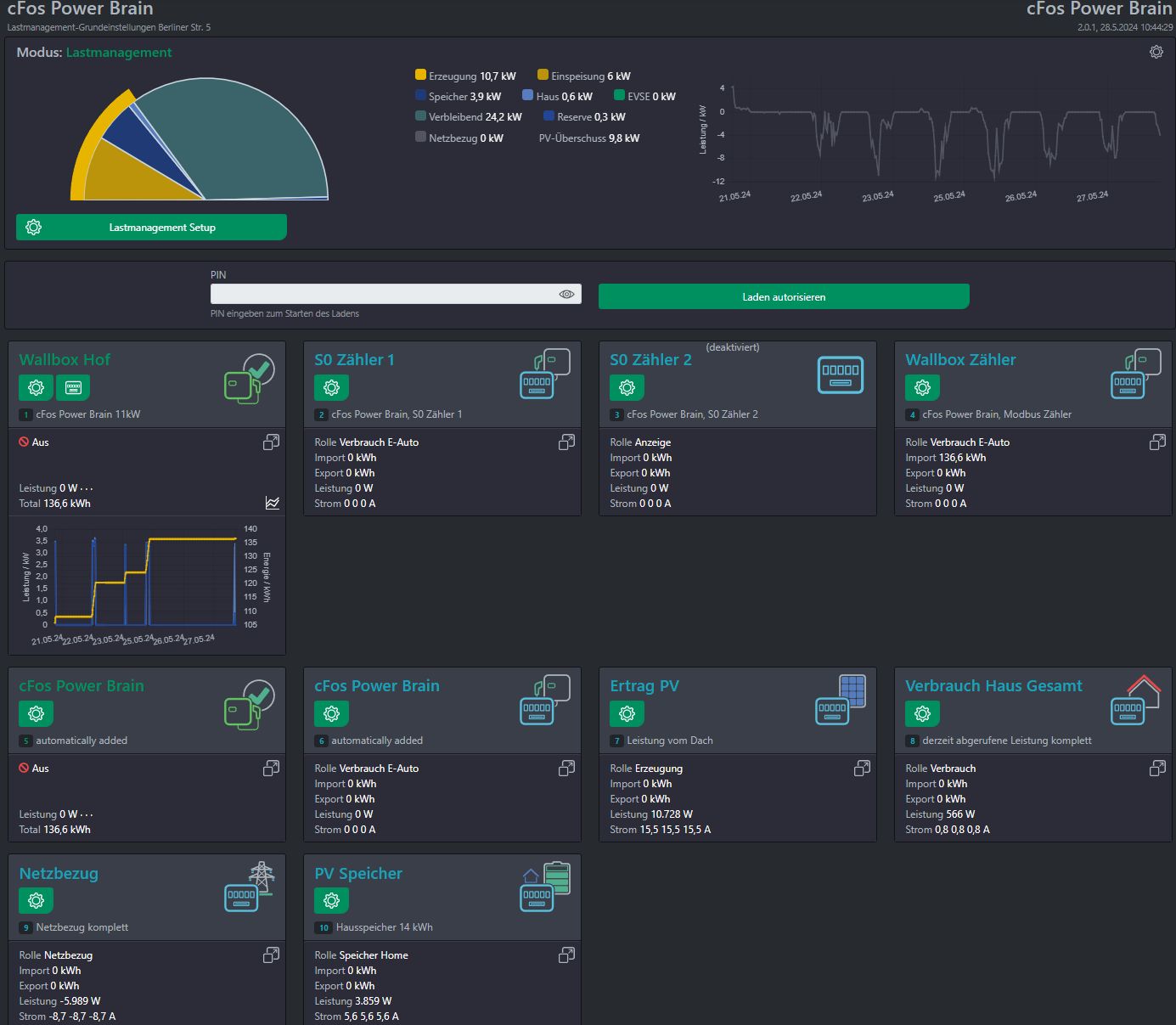This screenshot has width=1176, height=1025.
Task: Click the Reserve legend swatch
Action: coord(549,115)
